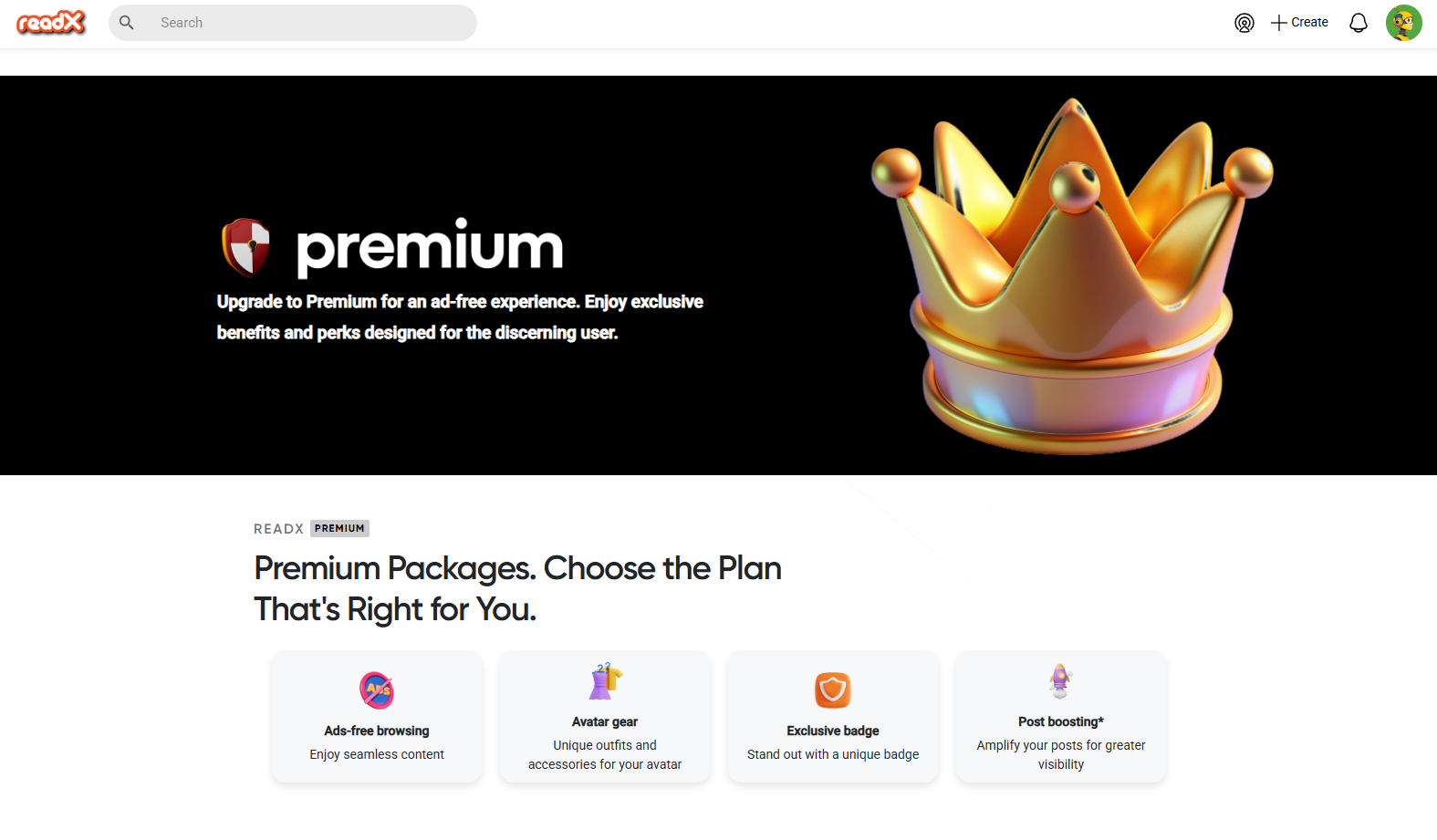
Task: Click the PREMIUM badge label
Action: tap(339, 528)
